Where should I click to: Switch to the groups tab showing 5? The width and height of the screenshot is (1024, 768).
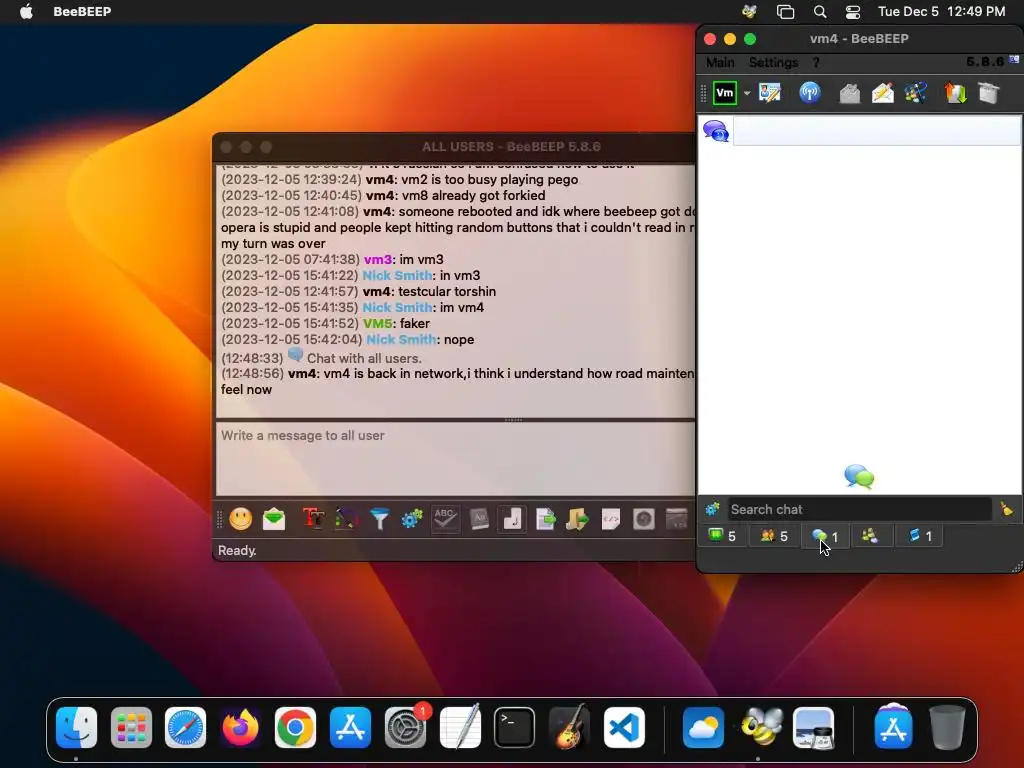point(774,536)
